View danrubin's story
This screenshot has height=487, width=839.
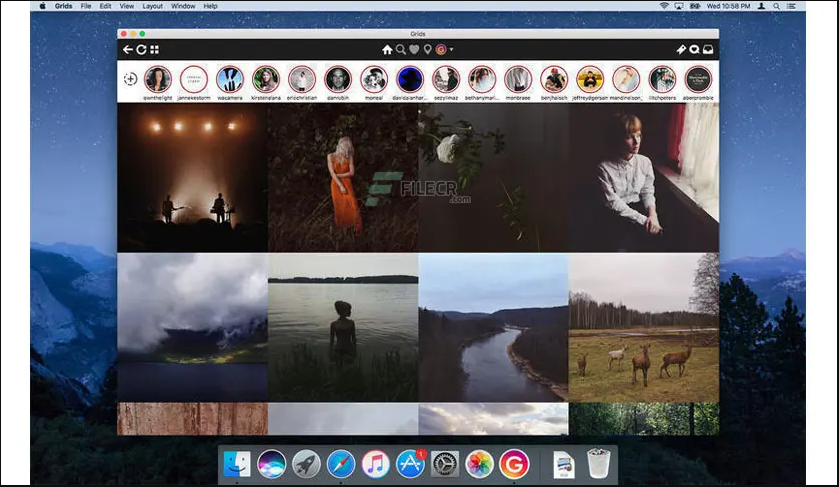click(338, 79)
